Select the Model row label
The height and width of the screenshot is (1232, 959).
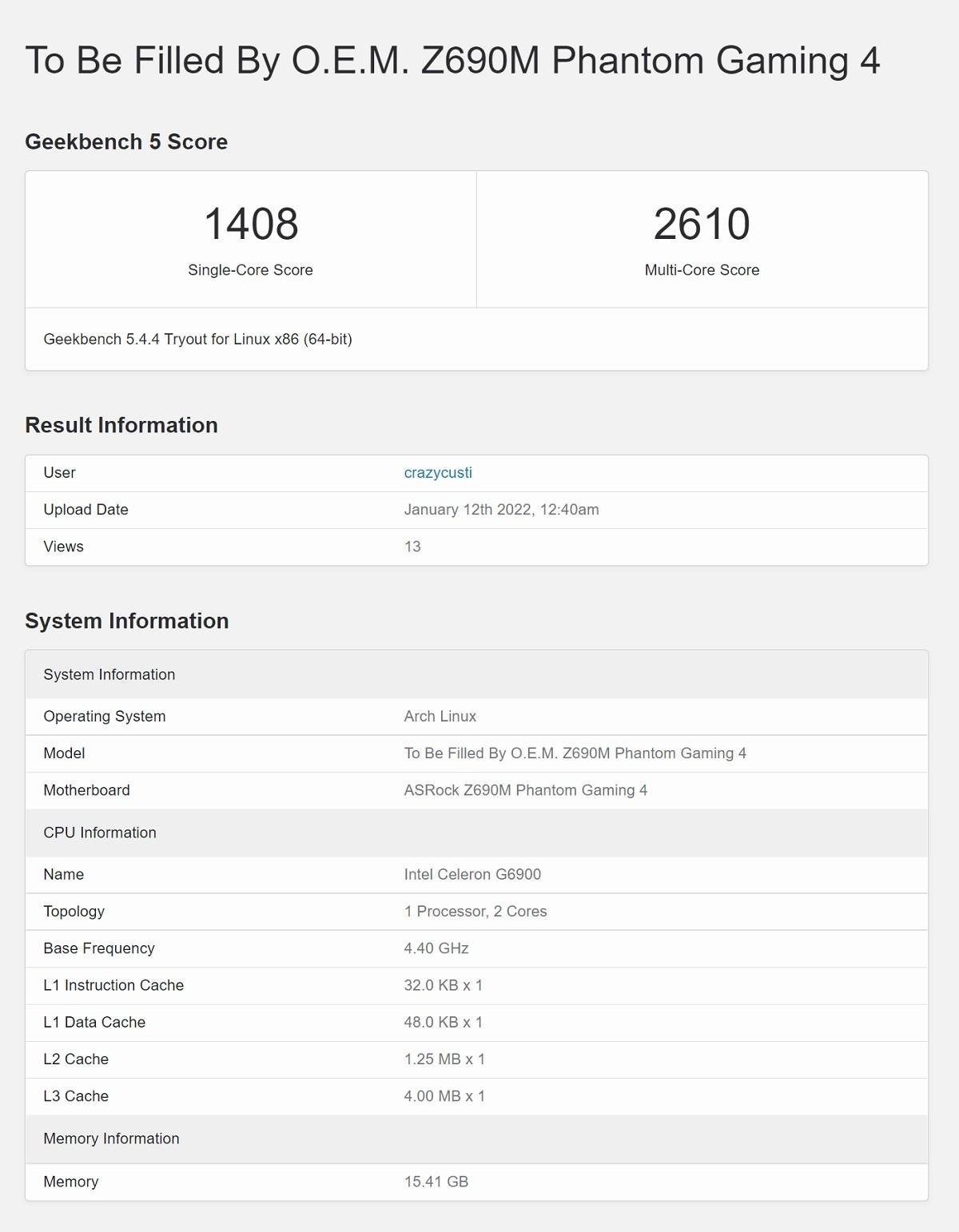pos(64,753)
